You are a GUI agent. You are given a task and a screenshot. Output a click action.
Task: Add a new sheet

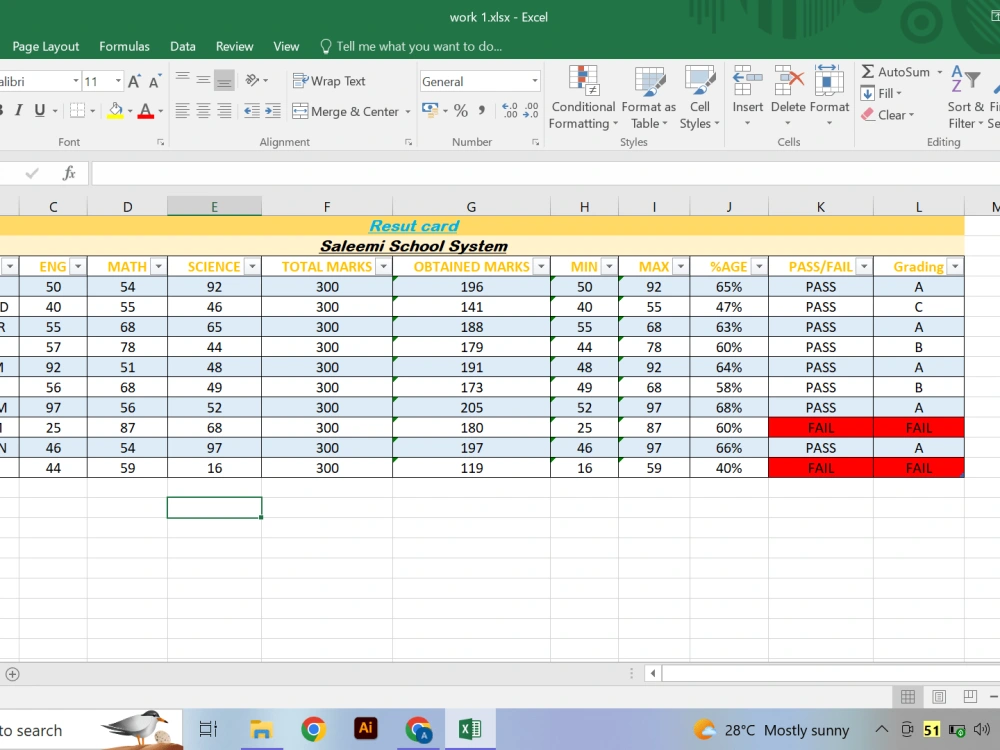point(12,674)
